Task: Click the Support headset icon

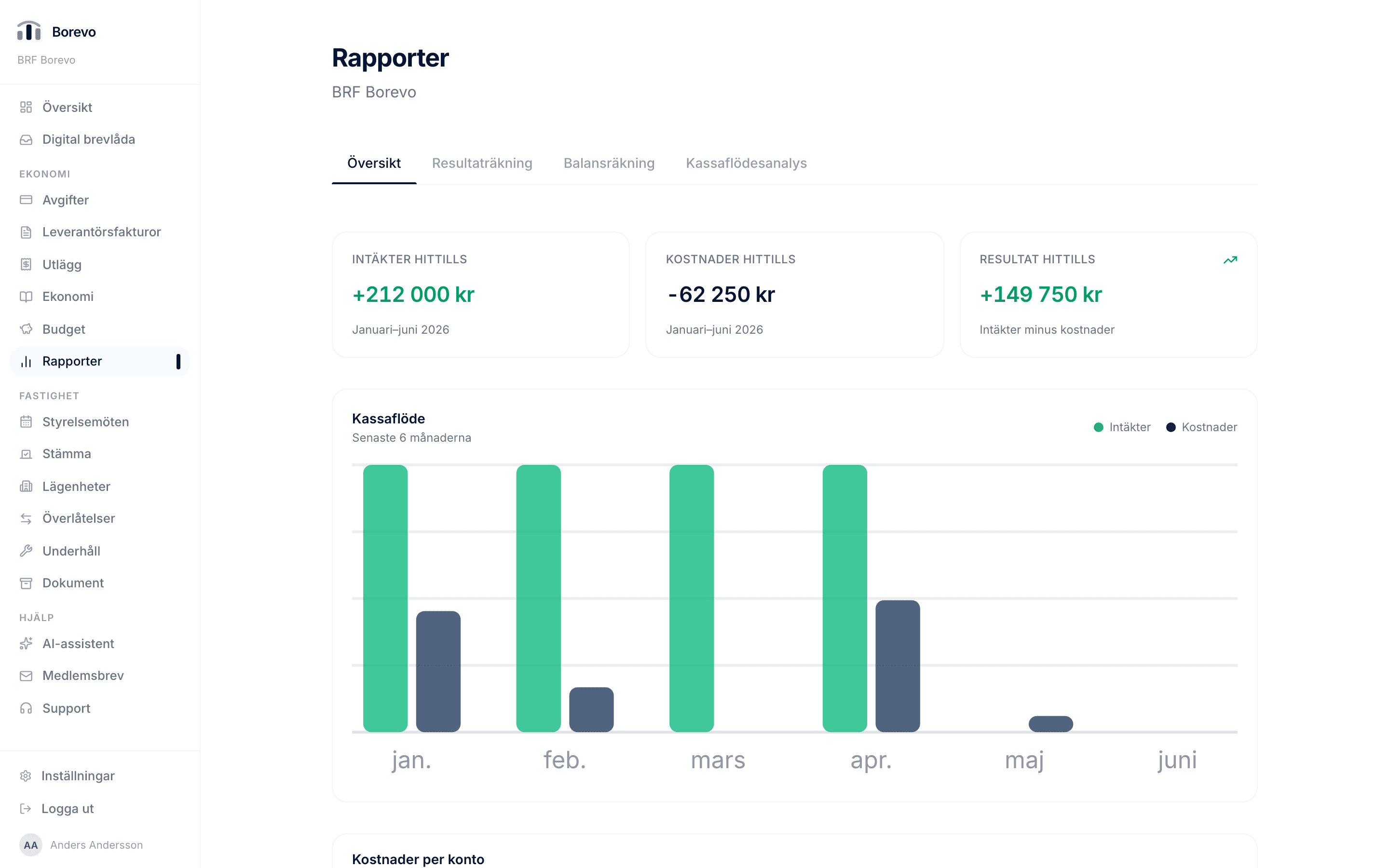Action: click(x=26, y=708)
